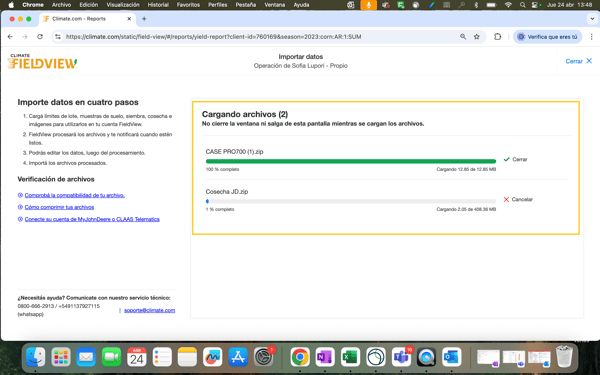Open the Archivo menu

[61, 5]
